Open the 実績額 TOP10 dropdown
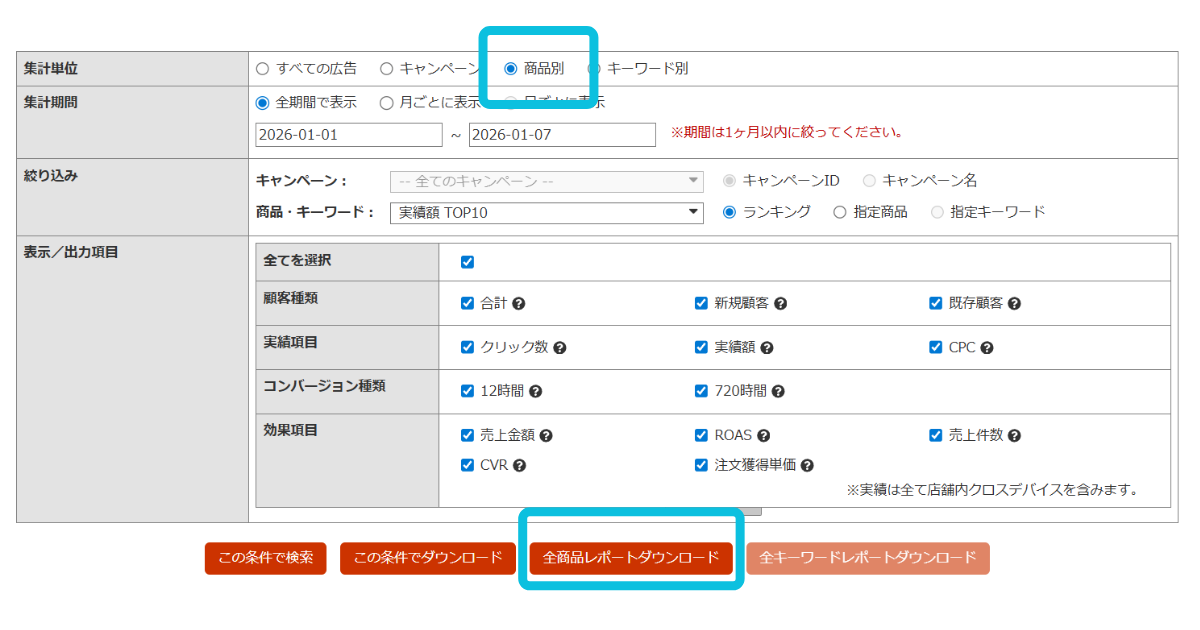The width and height of the screenshot is (1200, 630). coord(547,213)
